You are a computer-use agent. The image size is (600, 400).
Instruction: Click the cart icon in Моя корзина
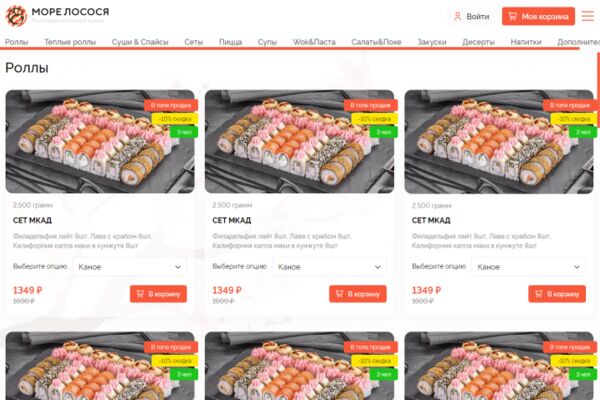click(x=513, y=16)
